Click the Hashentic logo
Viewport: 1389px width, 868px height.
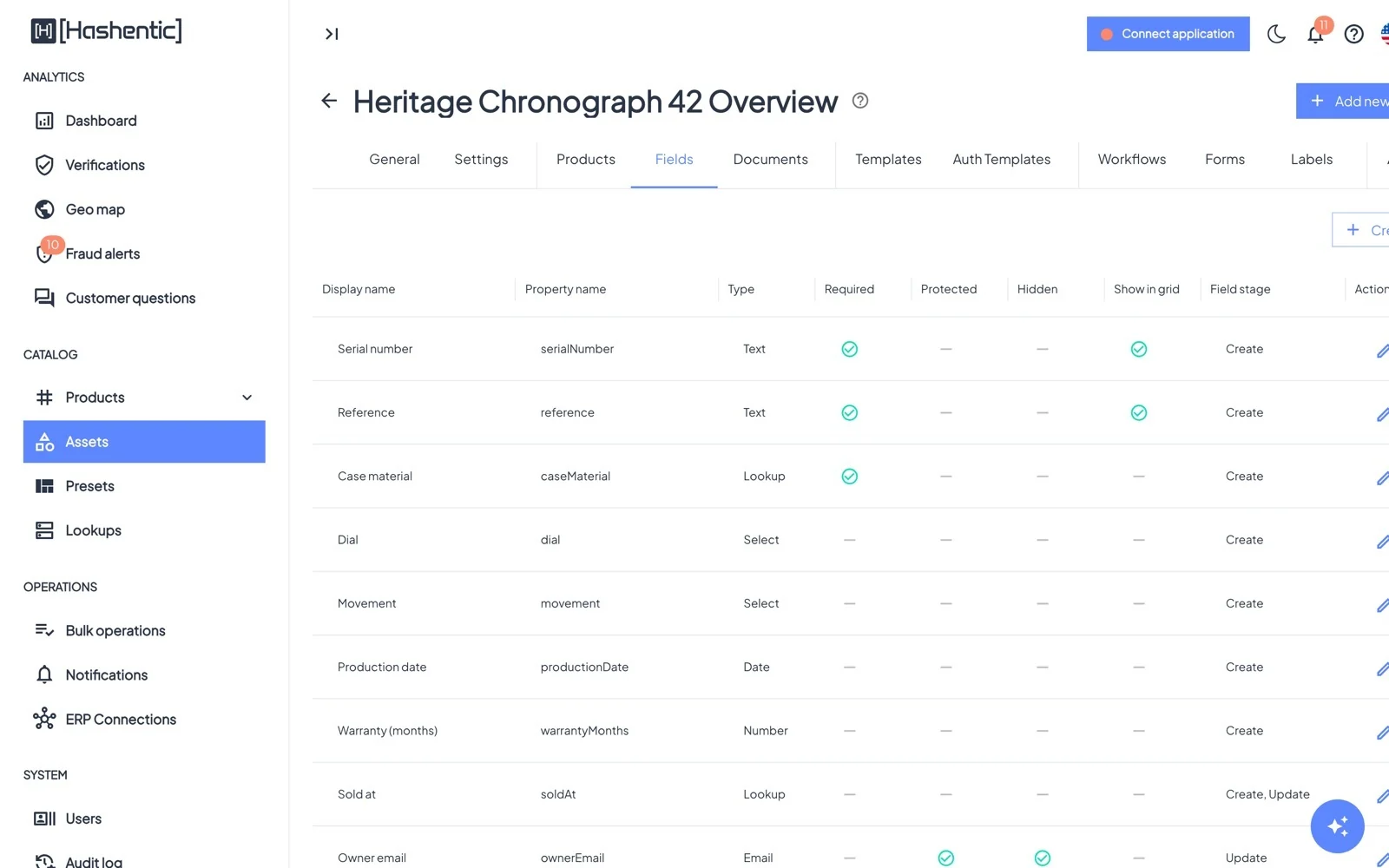click(x=106, y=30)
